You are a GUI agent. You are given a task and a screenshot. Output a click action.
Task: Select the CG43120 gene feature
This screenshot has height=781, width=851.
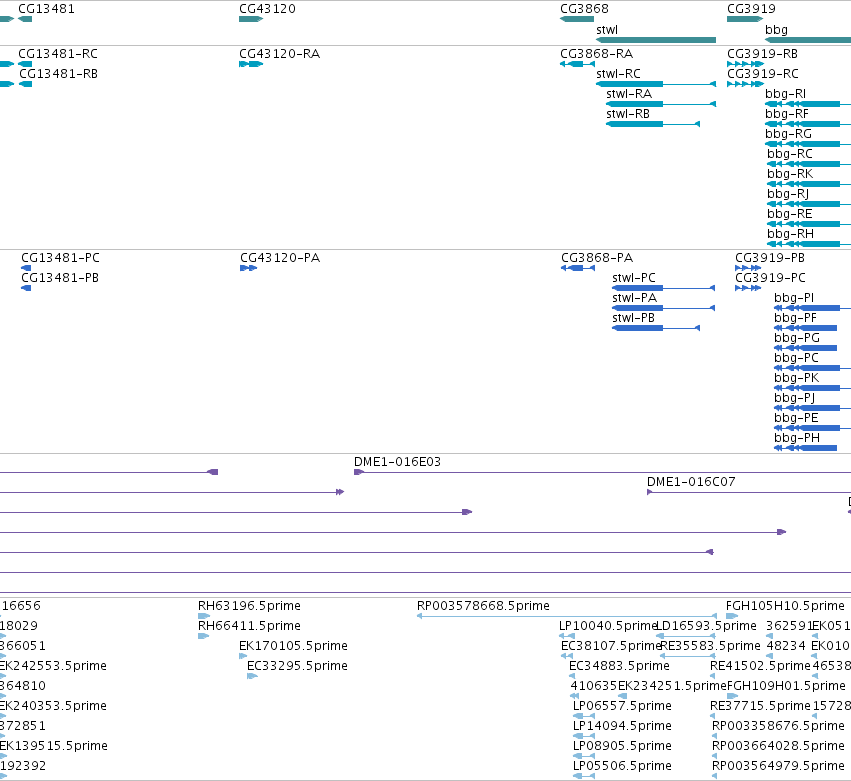pos(251,19)
